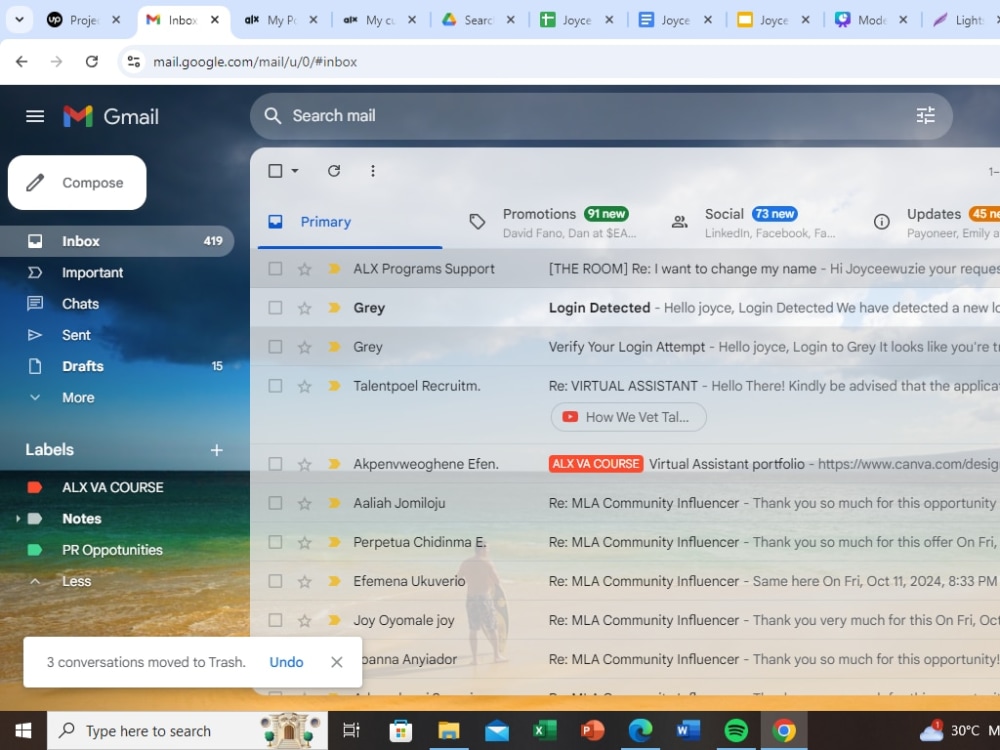Select the Aaliah Jomiloju email checkbox

tap(275, 503)
